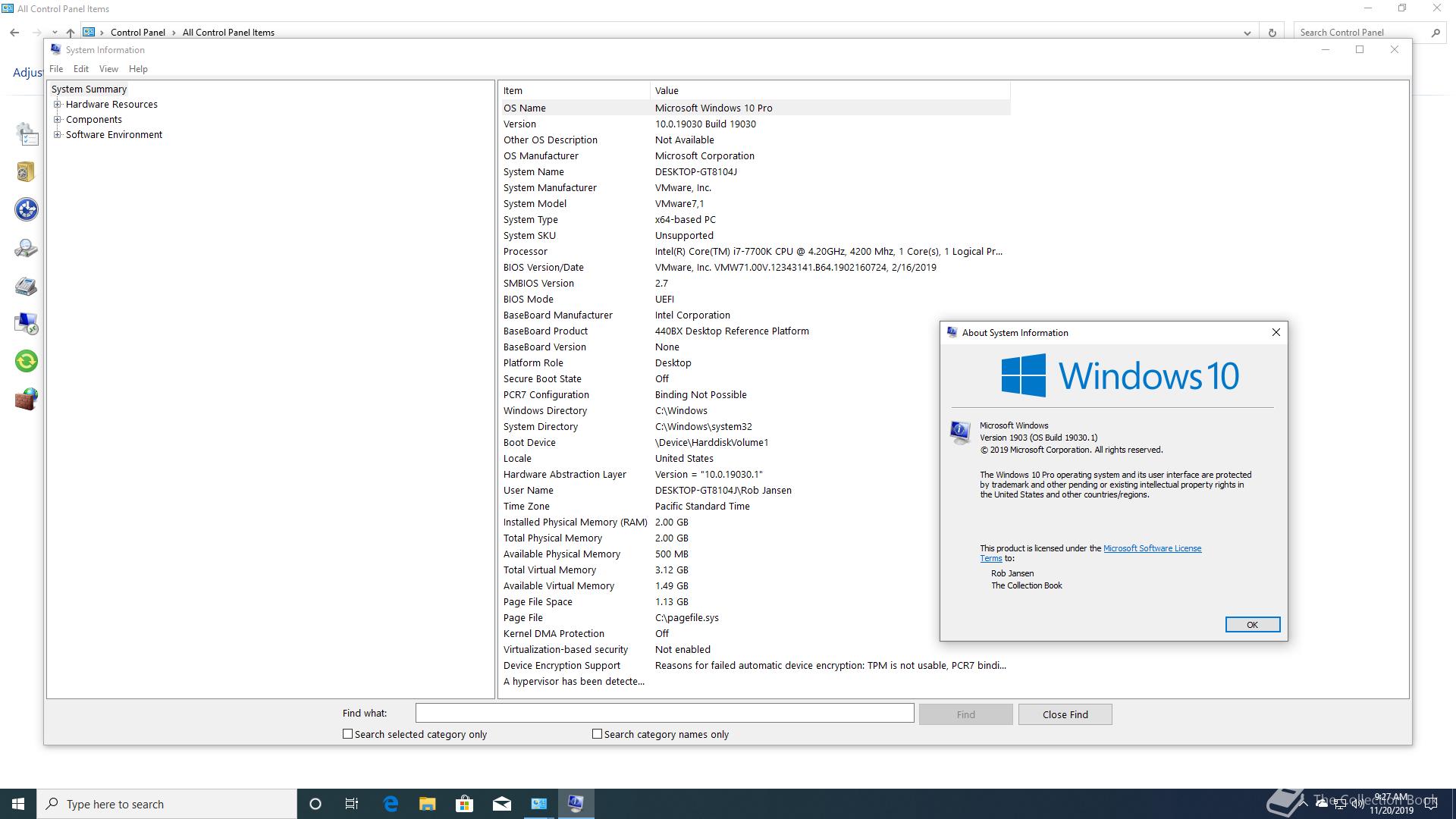The width and height of the screenshot is (1456, 819).
Task: Click the taskbar clock showing 9:27 AM
Action: tap(1391, 804)
